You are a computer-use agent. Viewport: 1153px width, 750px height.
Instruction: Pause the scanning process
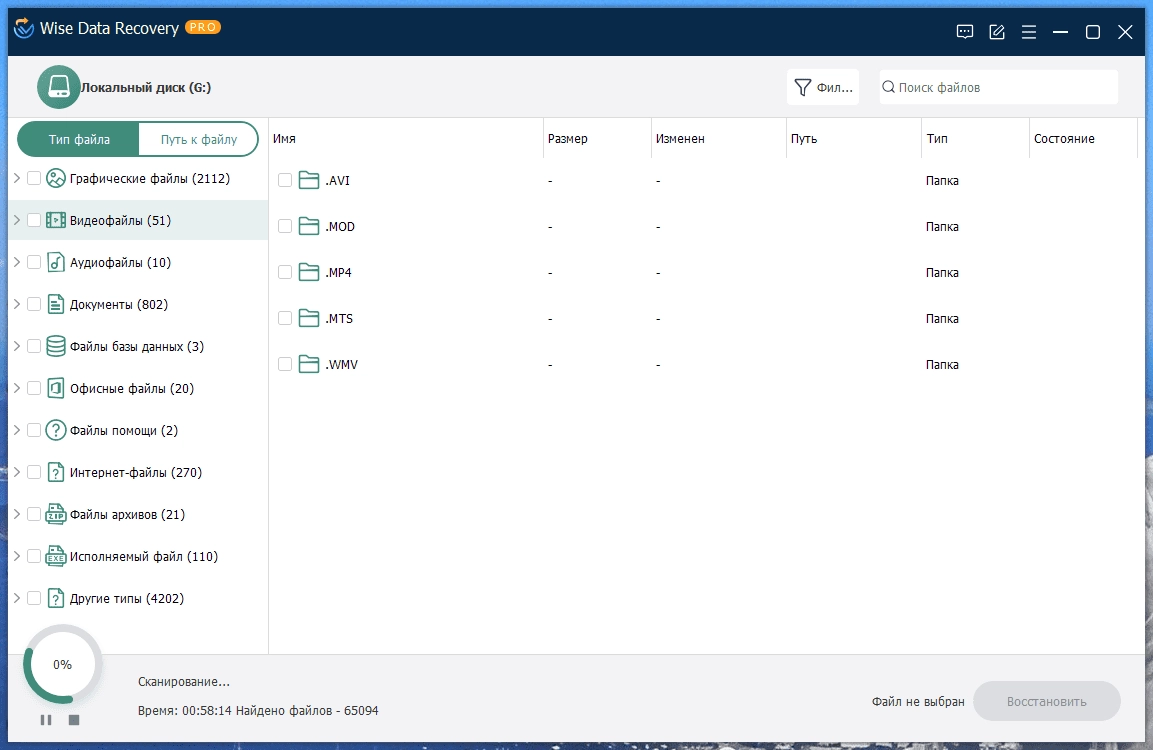46,720
